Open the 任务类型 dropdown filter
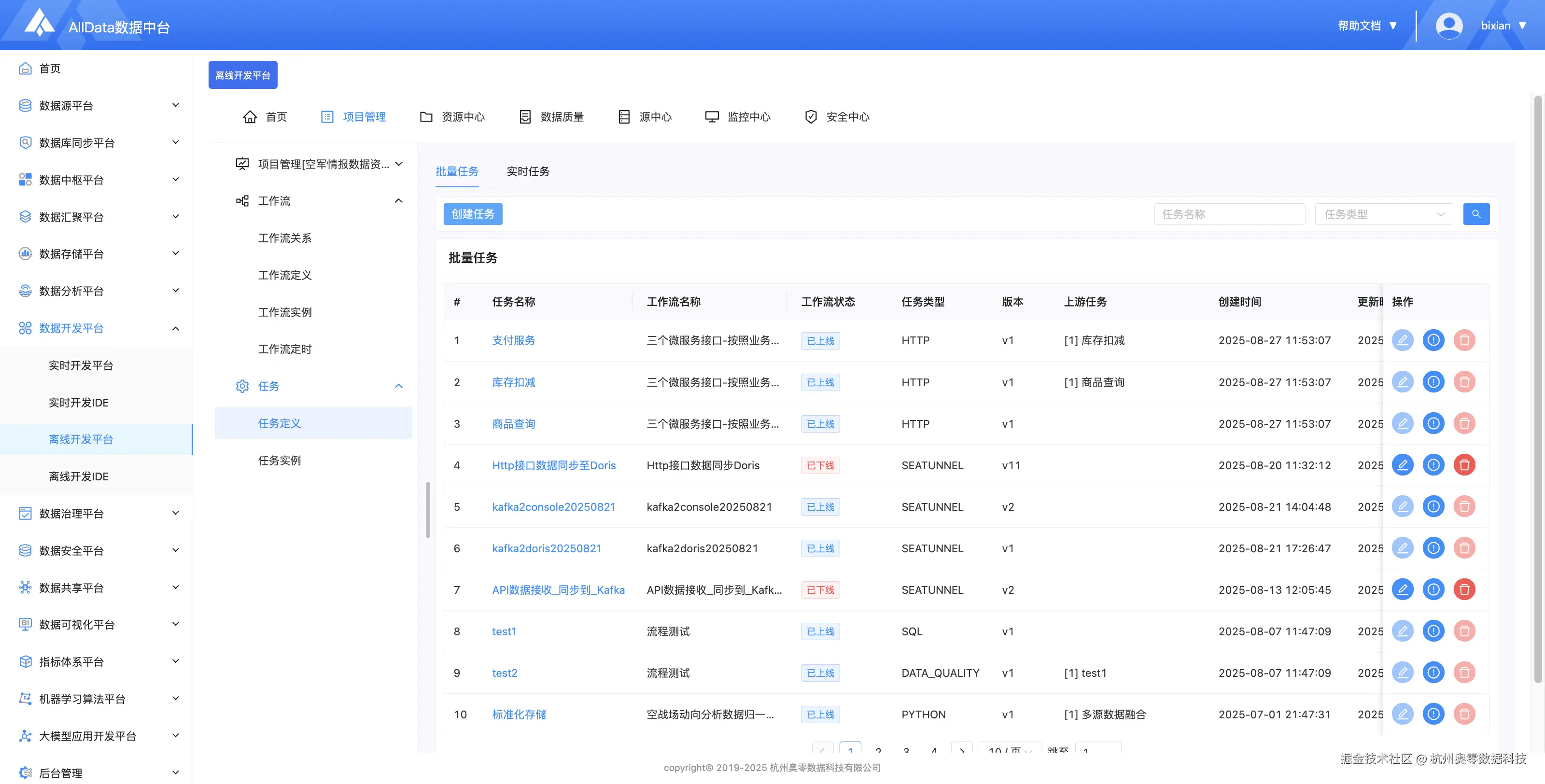1545x784 pixels. 1384,214
